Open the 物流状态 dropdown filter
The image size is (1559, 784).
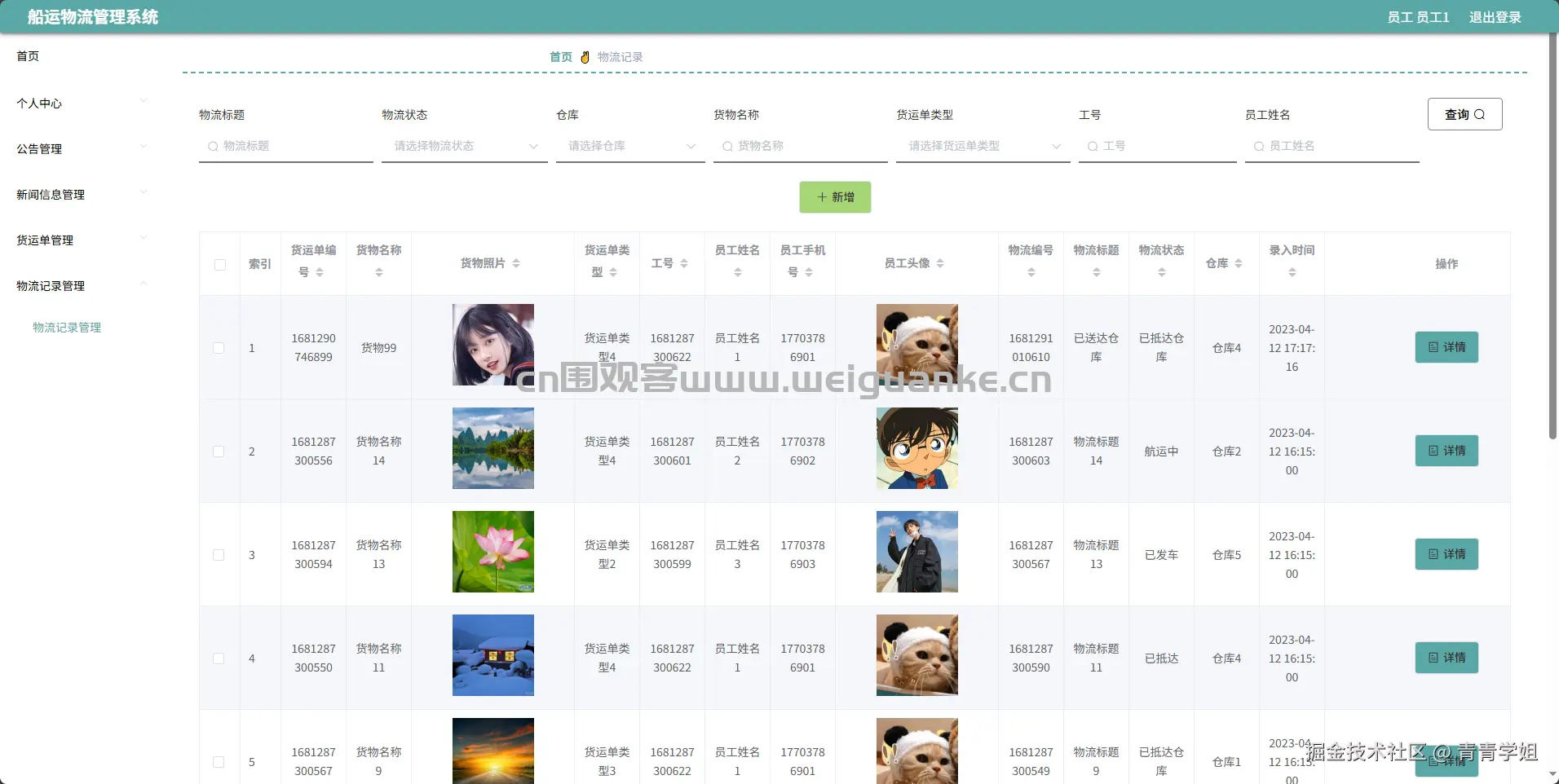click(x=465, y=147)
